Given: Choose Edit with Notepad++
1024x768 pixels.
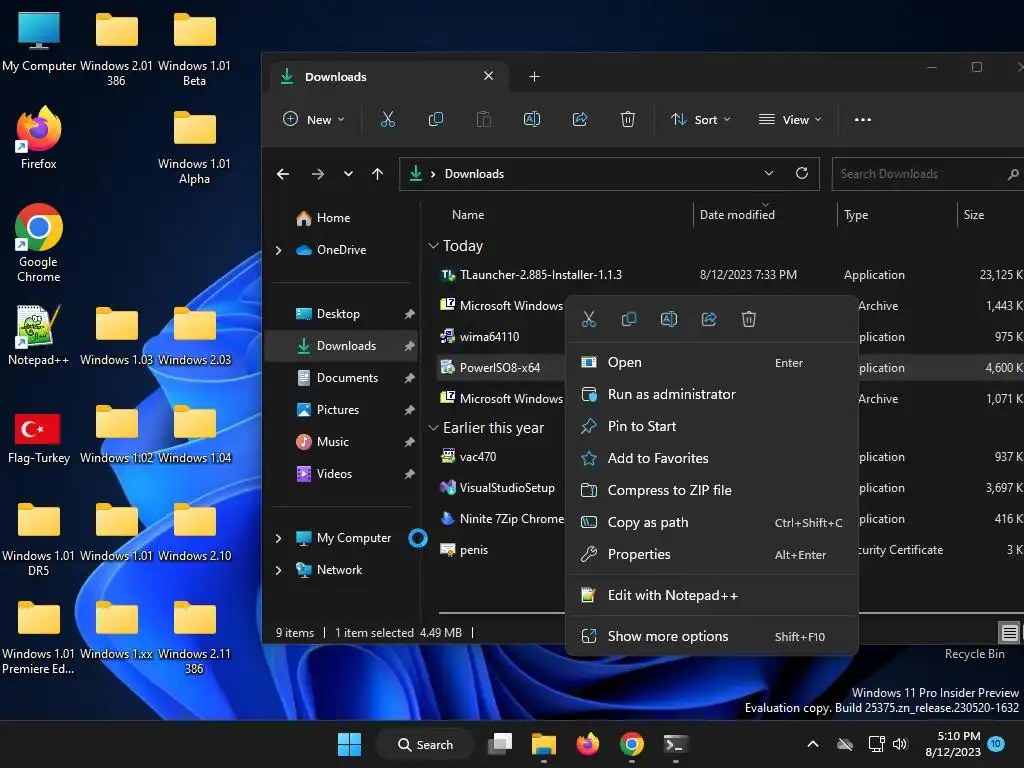Looking at the screenshot, I should (711, 596).
